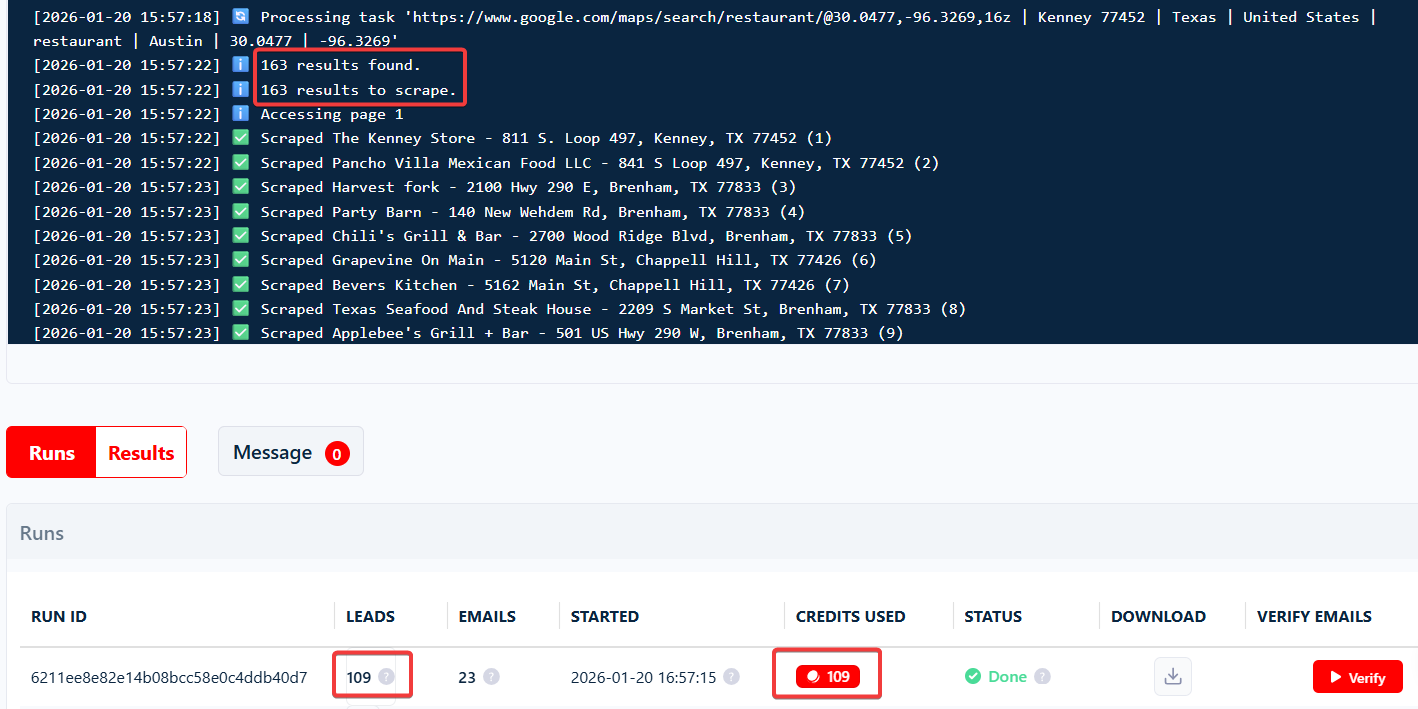
Task: Click the processing task refresh icon in log
Action: [x=240, y=17]
